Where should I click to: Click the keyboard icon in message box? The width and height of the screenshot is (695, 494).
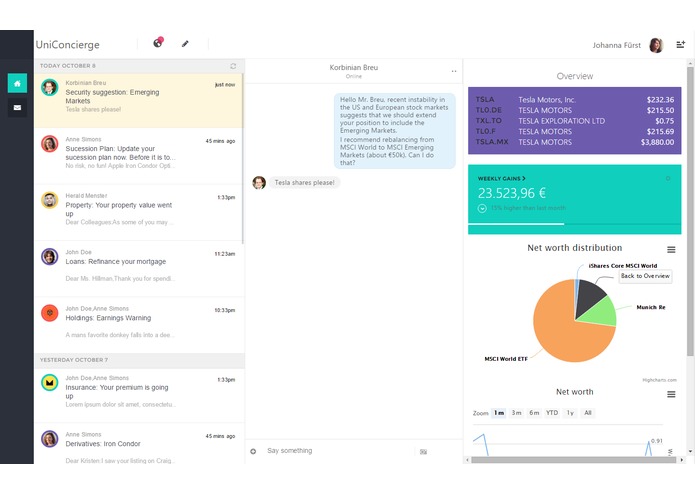pos(423,451)
